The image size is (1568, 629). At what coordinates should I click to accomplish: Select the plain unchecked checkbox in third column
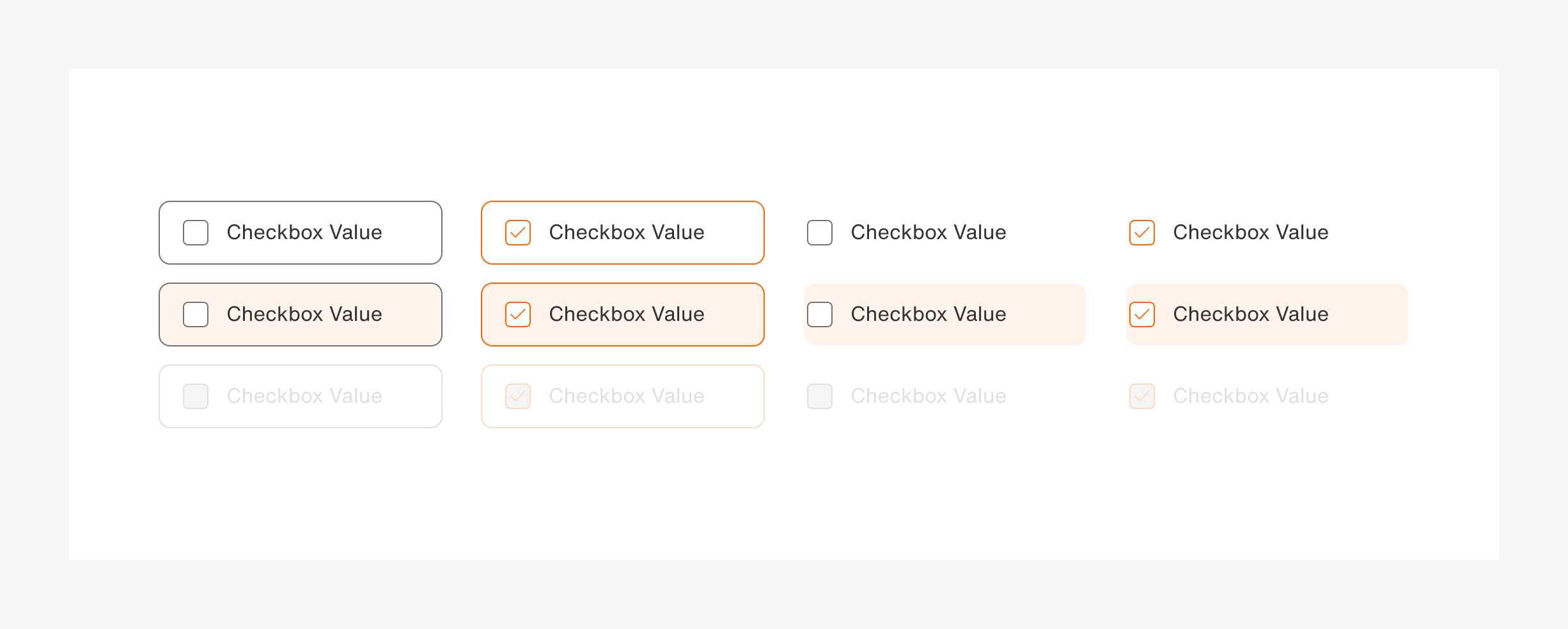click(x=819, y=233)
